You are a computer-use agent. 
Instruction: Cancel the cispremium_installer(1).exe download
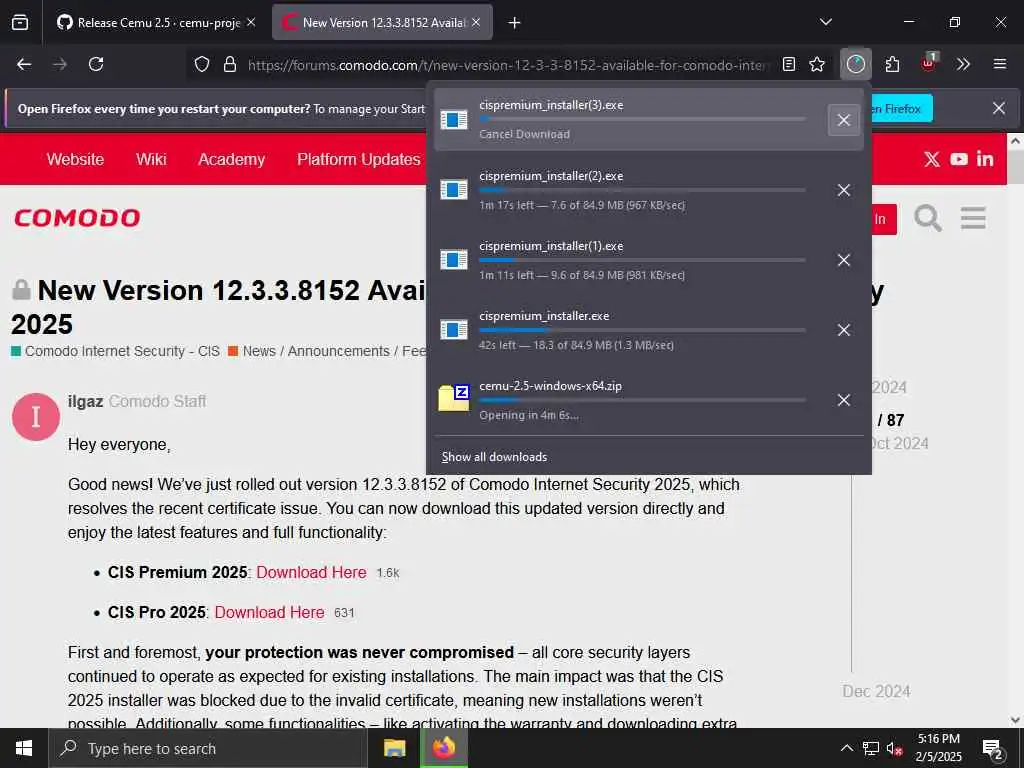(844, 260)
